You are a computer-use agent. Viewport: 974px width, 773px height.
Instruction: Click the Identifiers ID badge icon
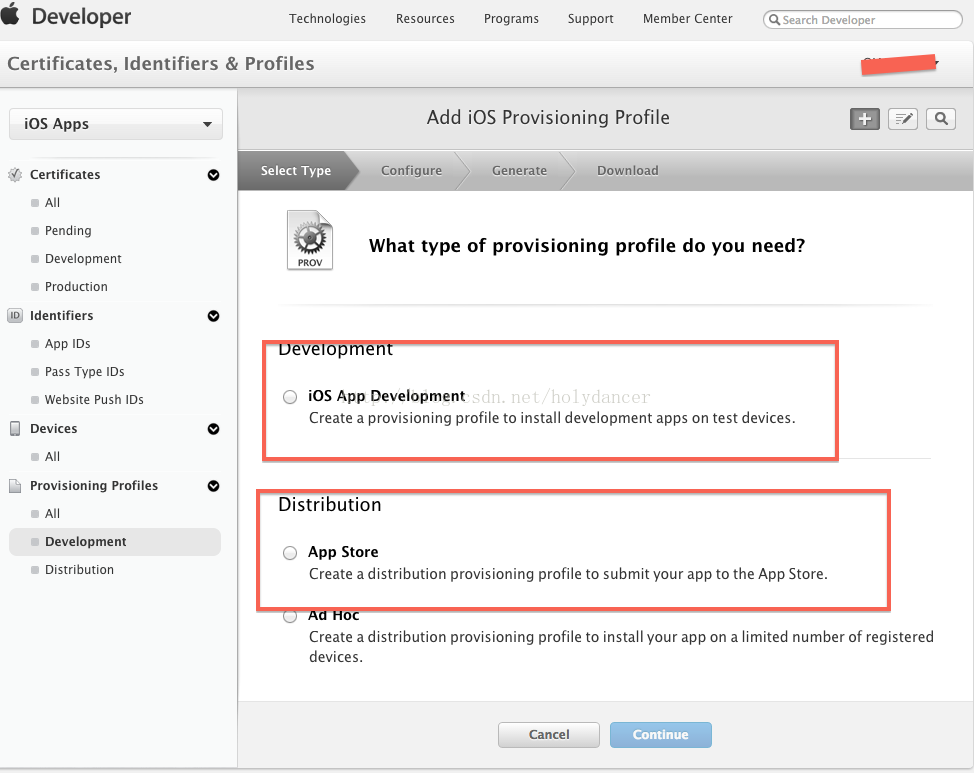point(15,315)
